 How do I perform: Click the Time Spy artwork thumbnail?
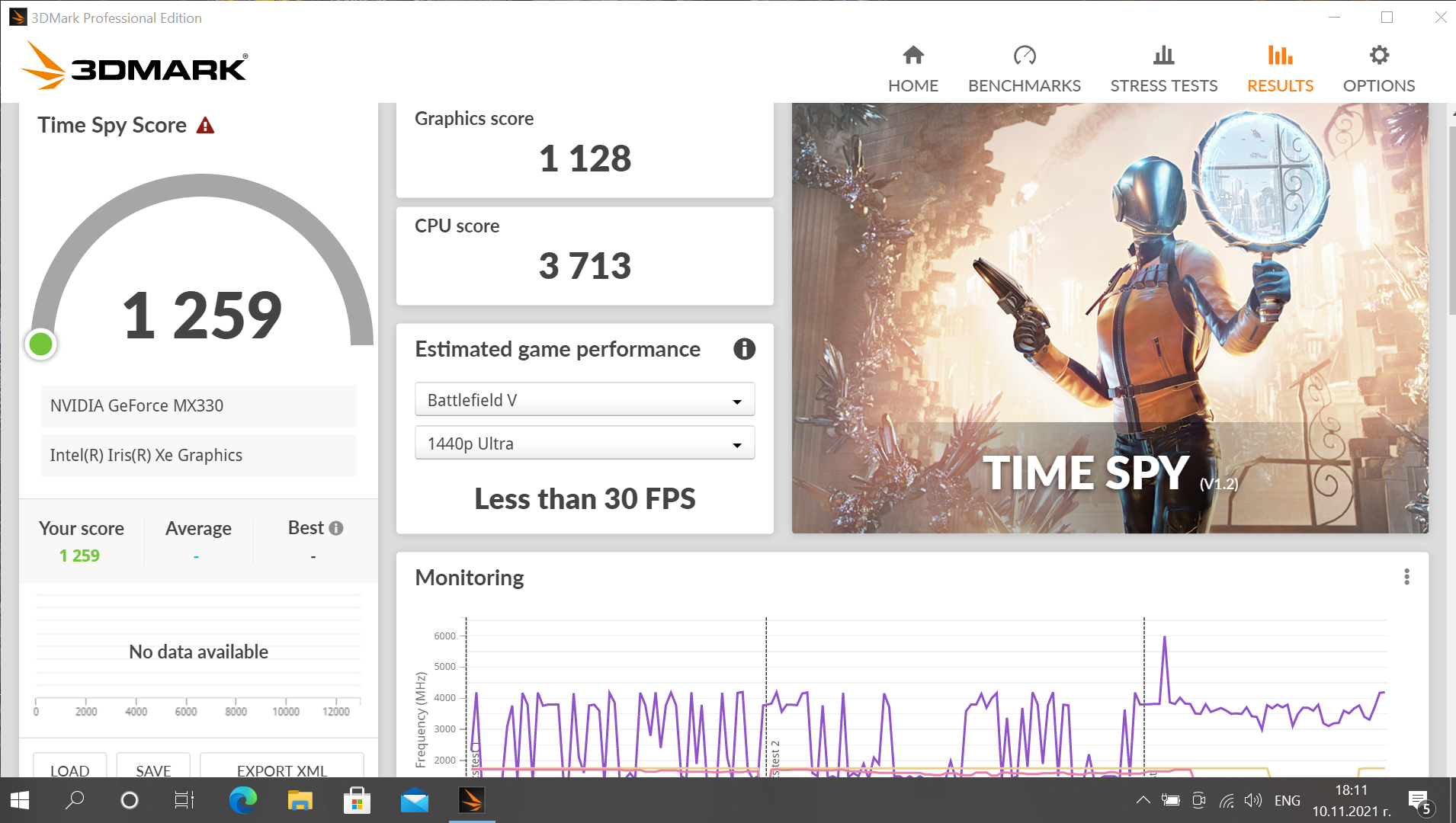pos(1110,319)
